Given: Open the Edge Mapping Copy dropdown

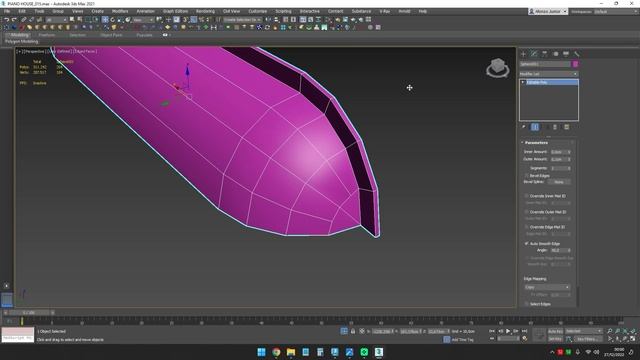Looking at the screenshot, I should (547, 287).
